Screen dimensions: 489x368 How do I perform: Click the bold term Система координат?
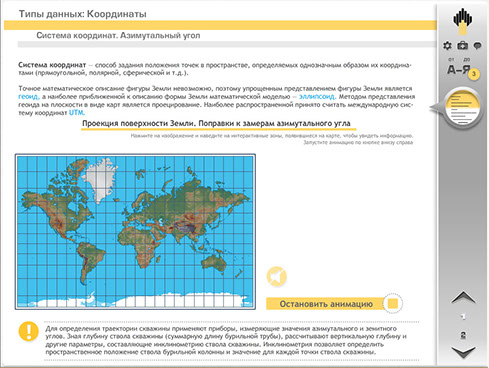(52, 65)
